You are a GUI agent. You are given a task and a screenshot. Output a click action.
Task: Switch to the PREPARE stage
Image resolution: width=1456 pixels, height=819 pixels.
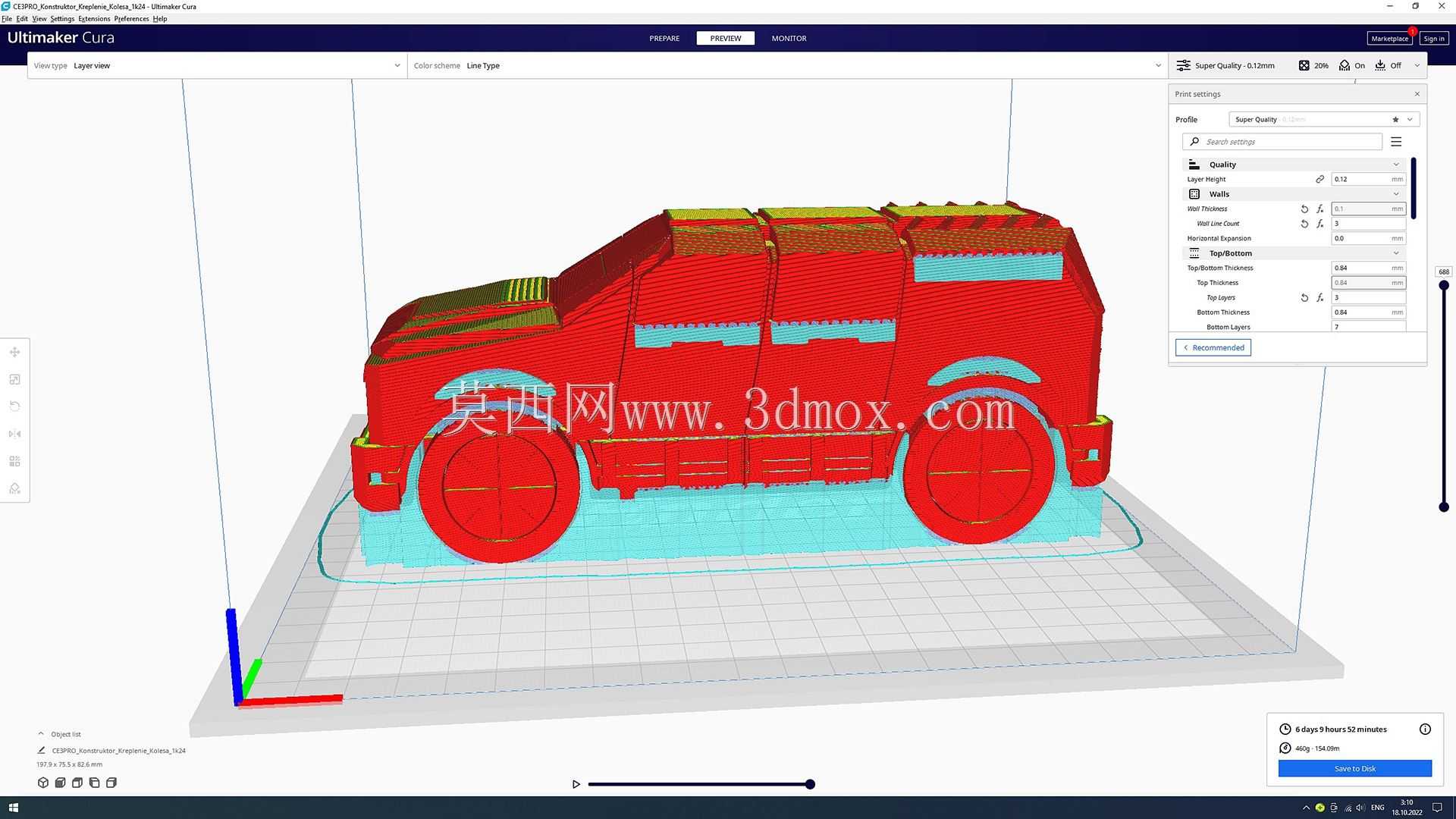pyautogui.click(x=664, y=38)
